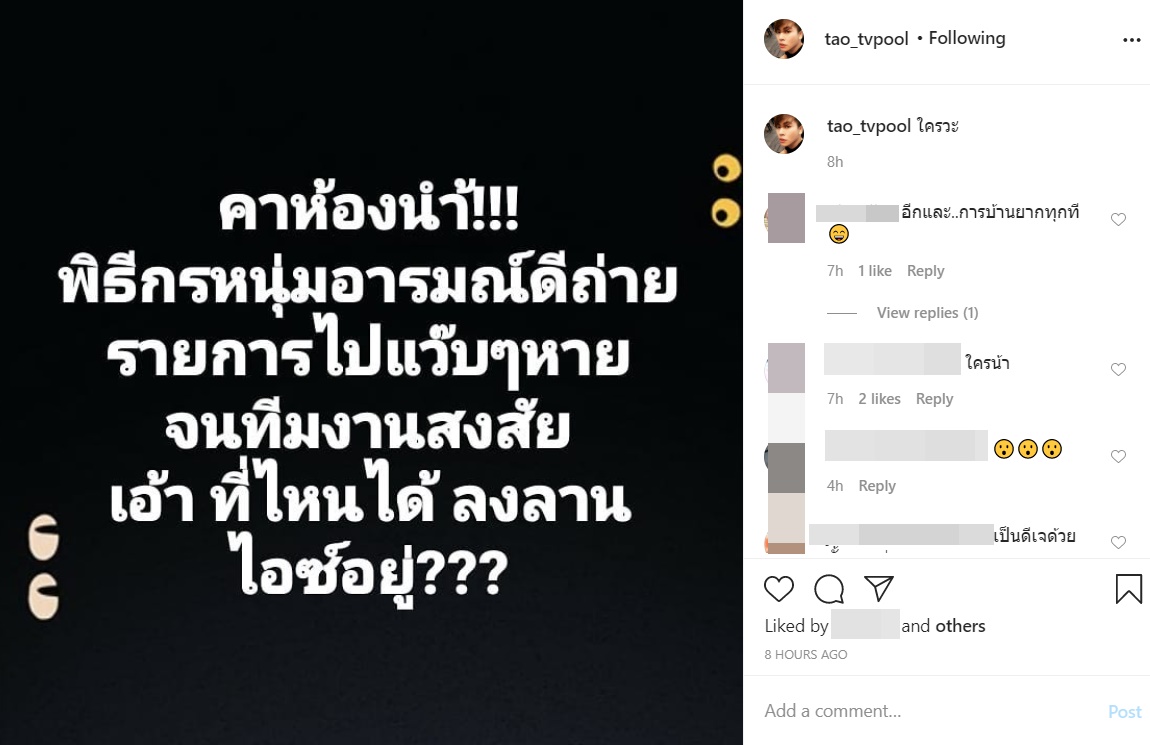Open tao_tvpool profile from header username
This screenshot has width=1150, height=745.
coord(866,39)
